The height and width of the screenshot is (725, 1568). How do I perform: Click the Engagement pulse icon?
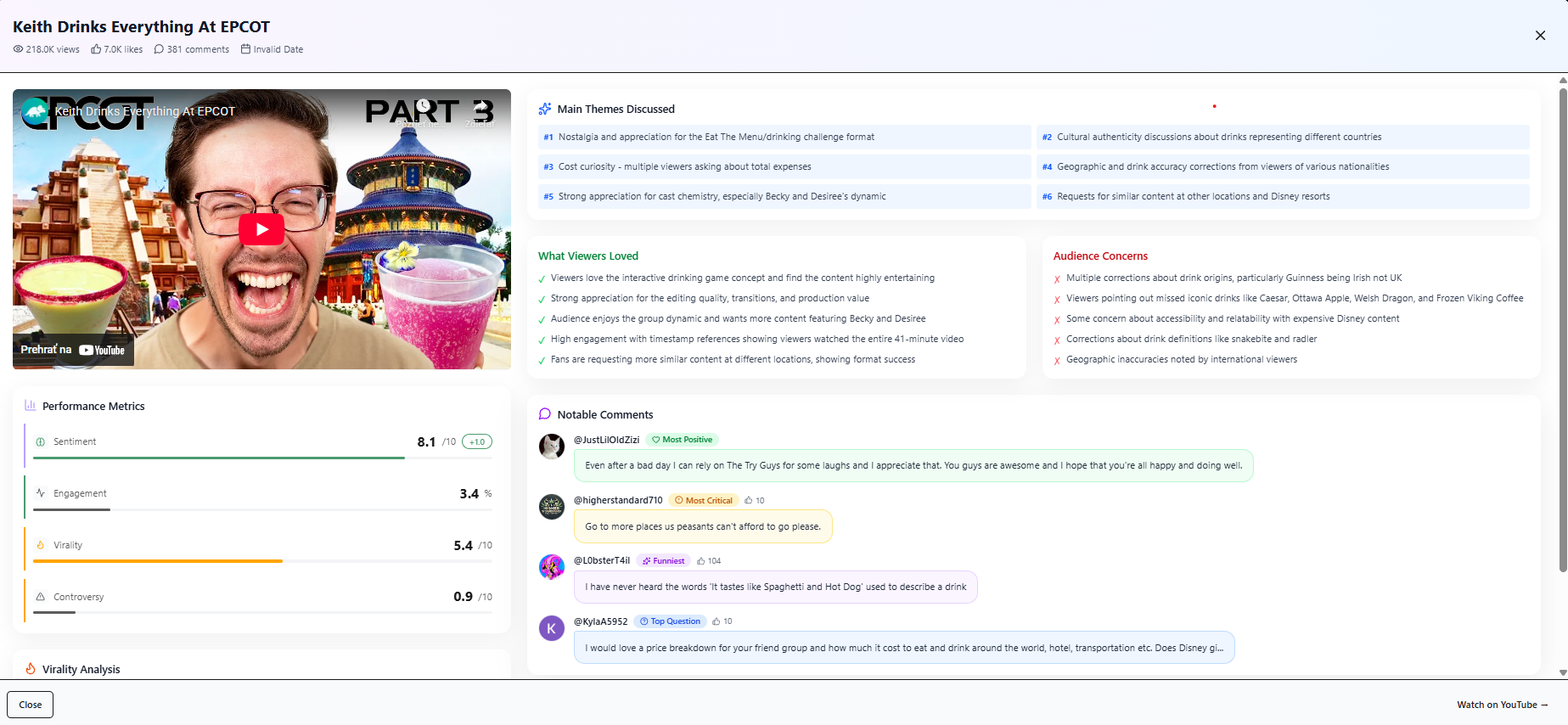click(41, 493)
